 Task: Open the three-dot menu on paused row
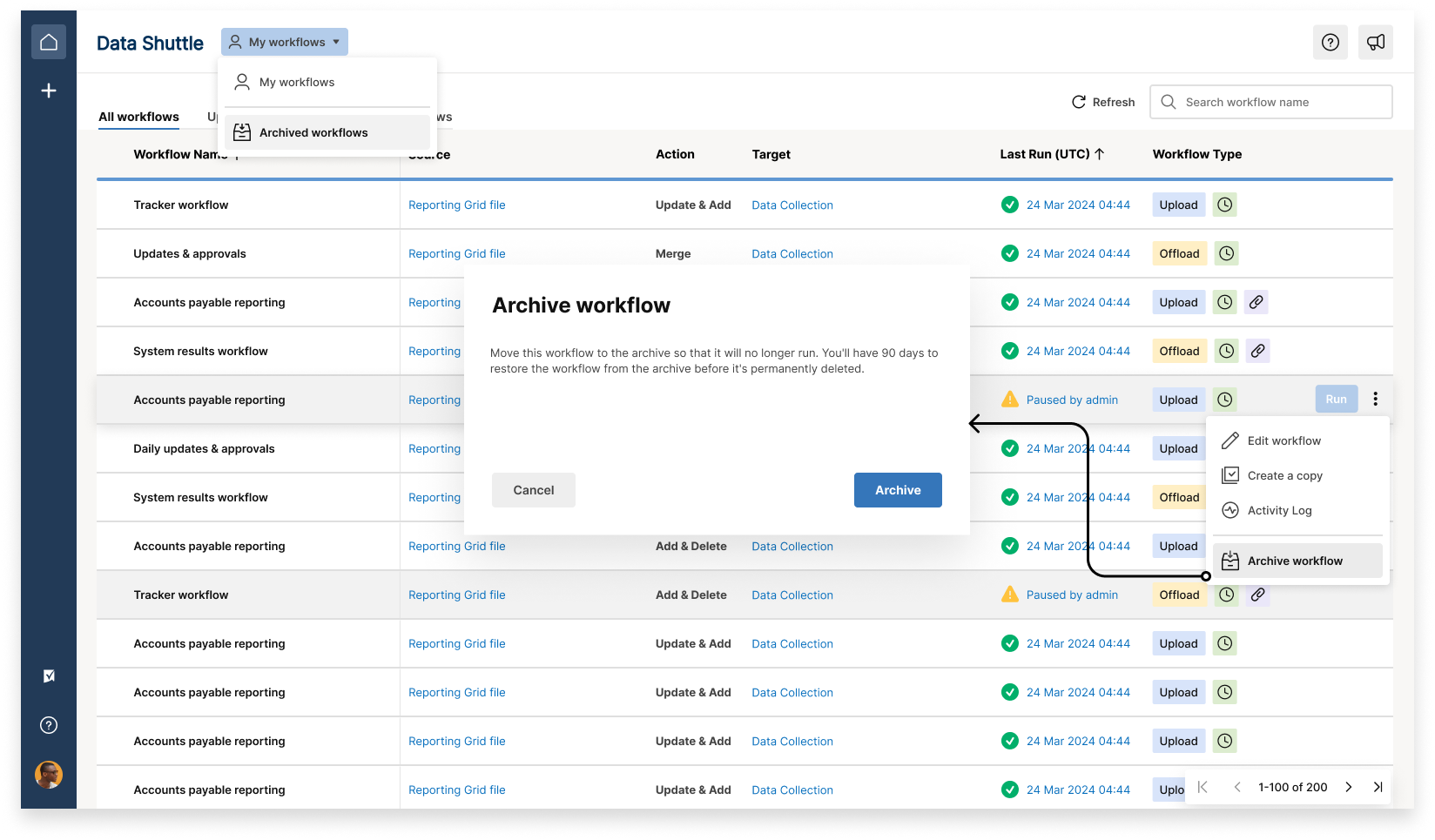pyautogui.click(x=1375, y=400)
